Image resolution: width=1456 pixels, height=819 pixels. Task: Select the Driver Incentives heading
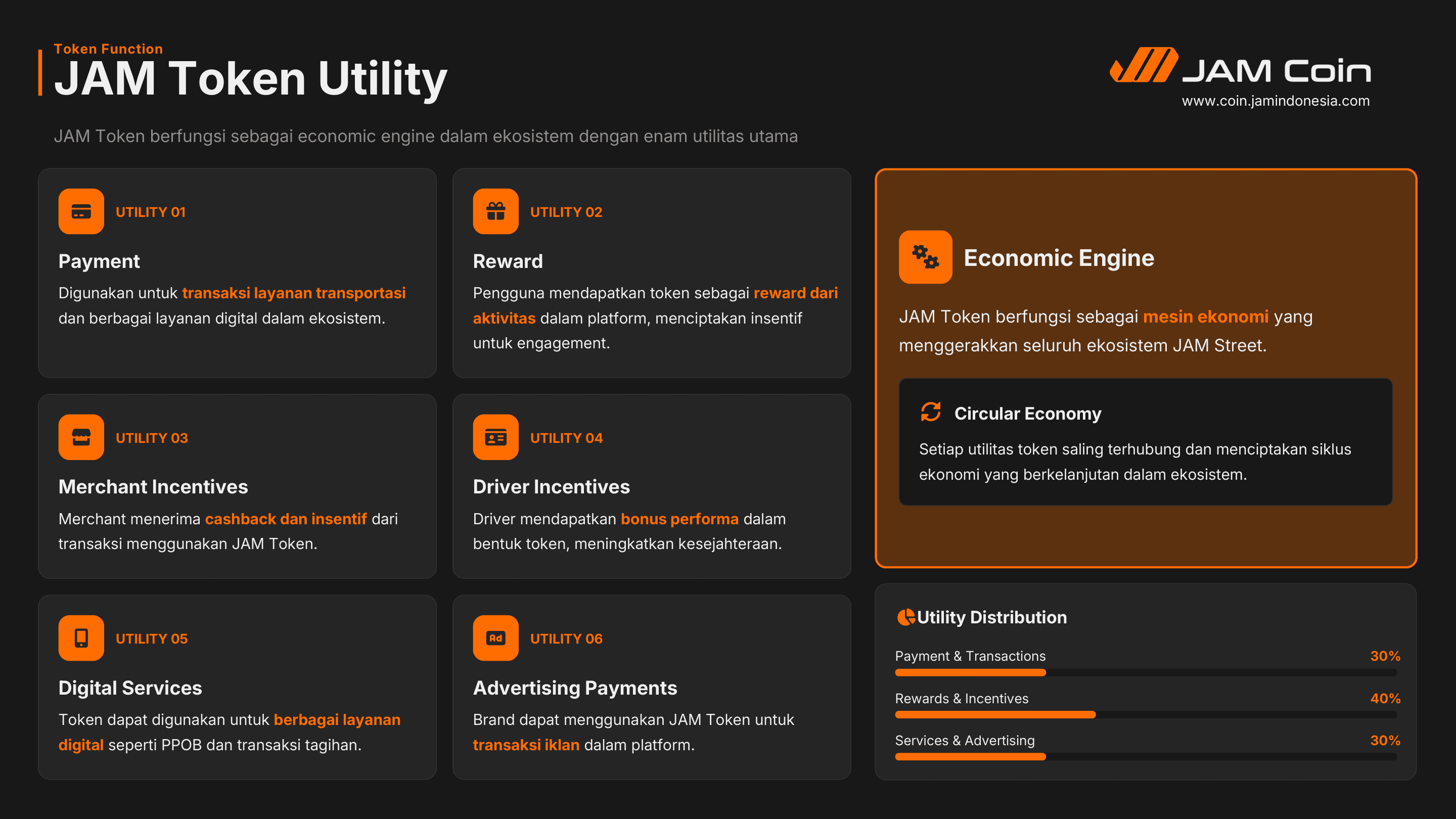[x=551, y=487]
